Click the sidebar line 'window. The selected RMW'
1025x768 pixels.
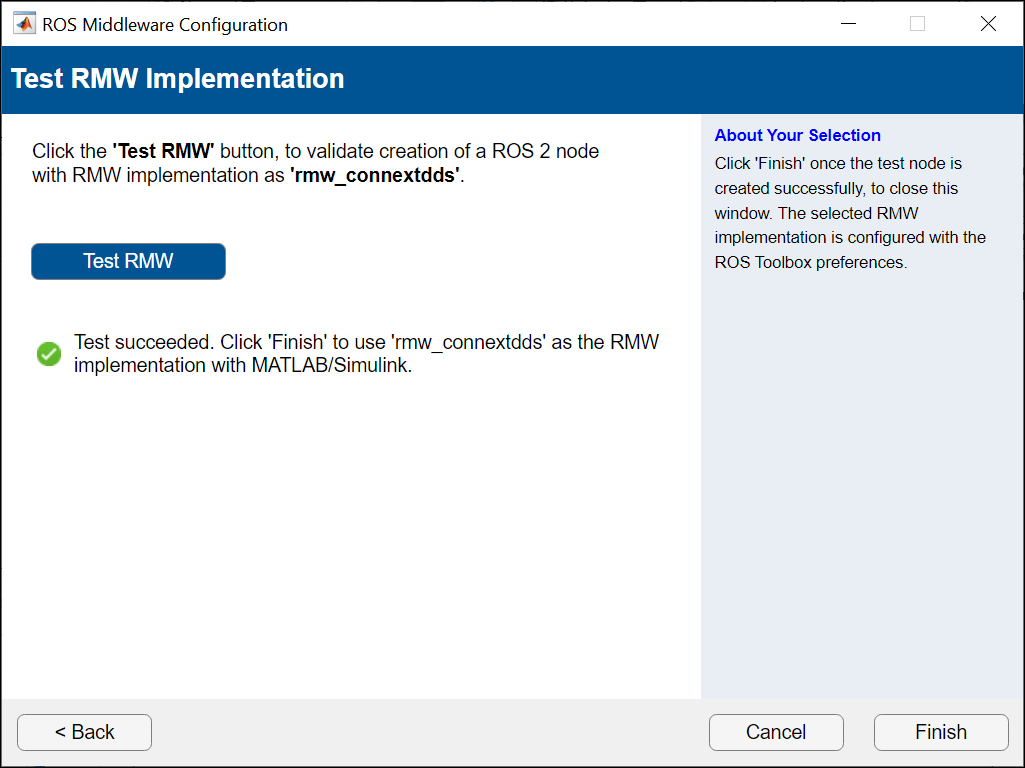[816, 213]
